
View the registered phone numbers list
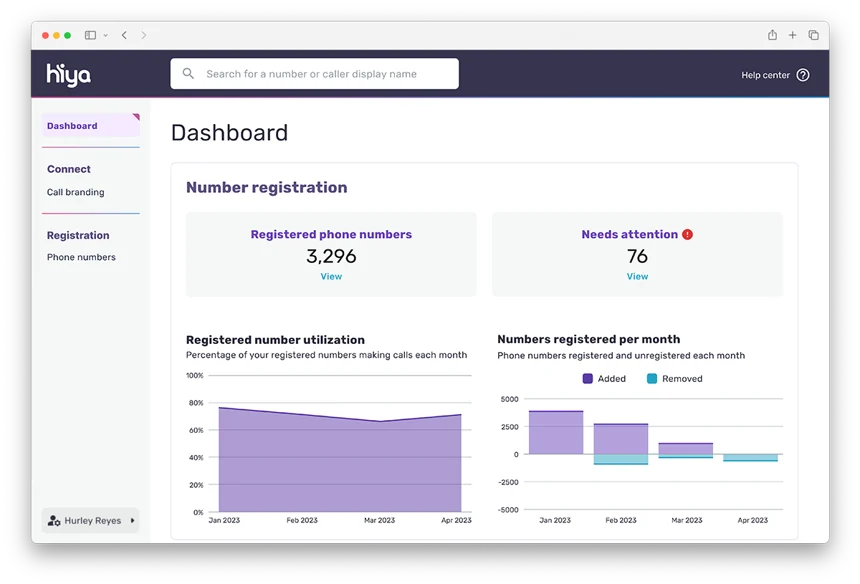pyautogui.click(x=331, y=276)
